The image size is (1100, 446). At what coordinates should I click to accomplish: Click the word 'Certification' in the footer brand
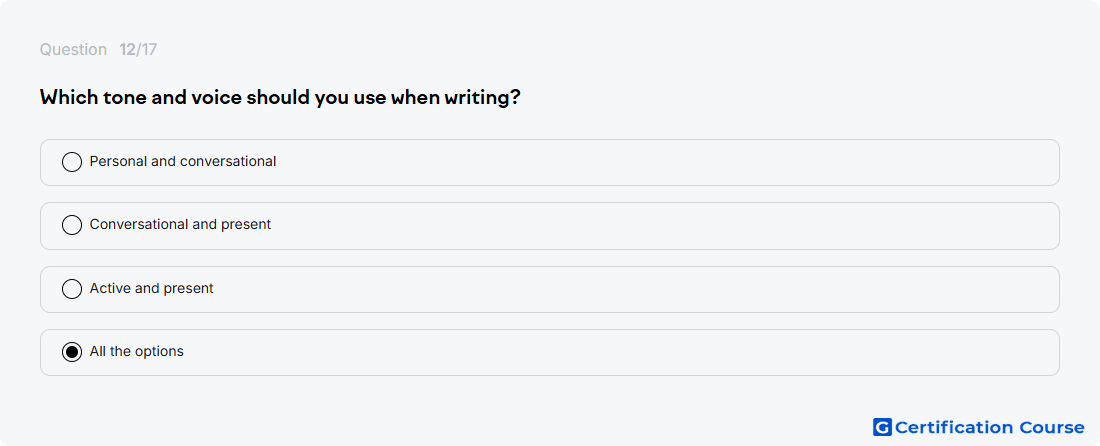point(954,427)
